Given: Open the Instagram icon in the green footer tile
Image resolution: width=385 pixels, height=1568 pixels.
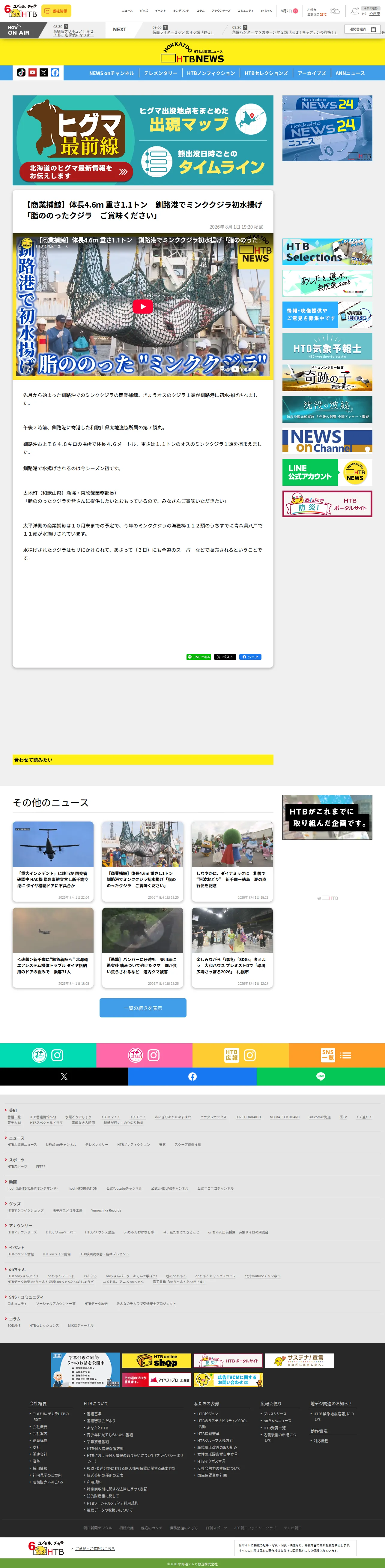Looking at the screenshot, I should [57, 1055].
